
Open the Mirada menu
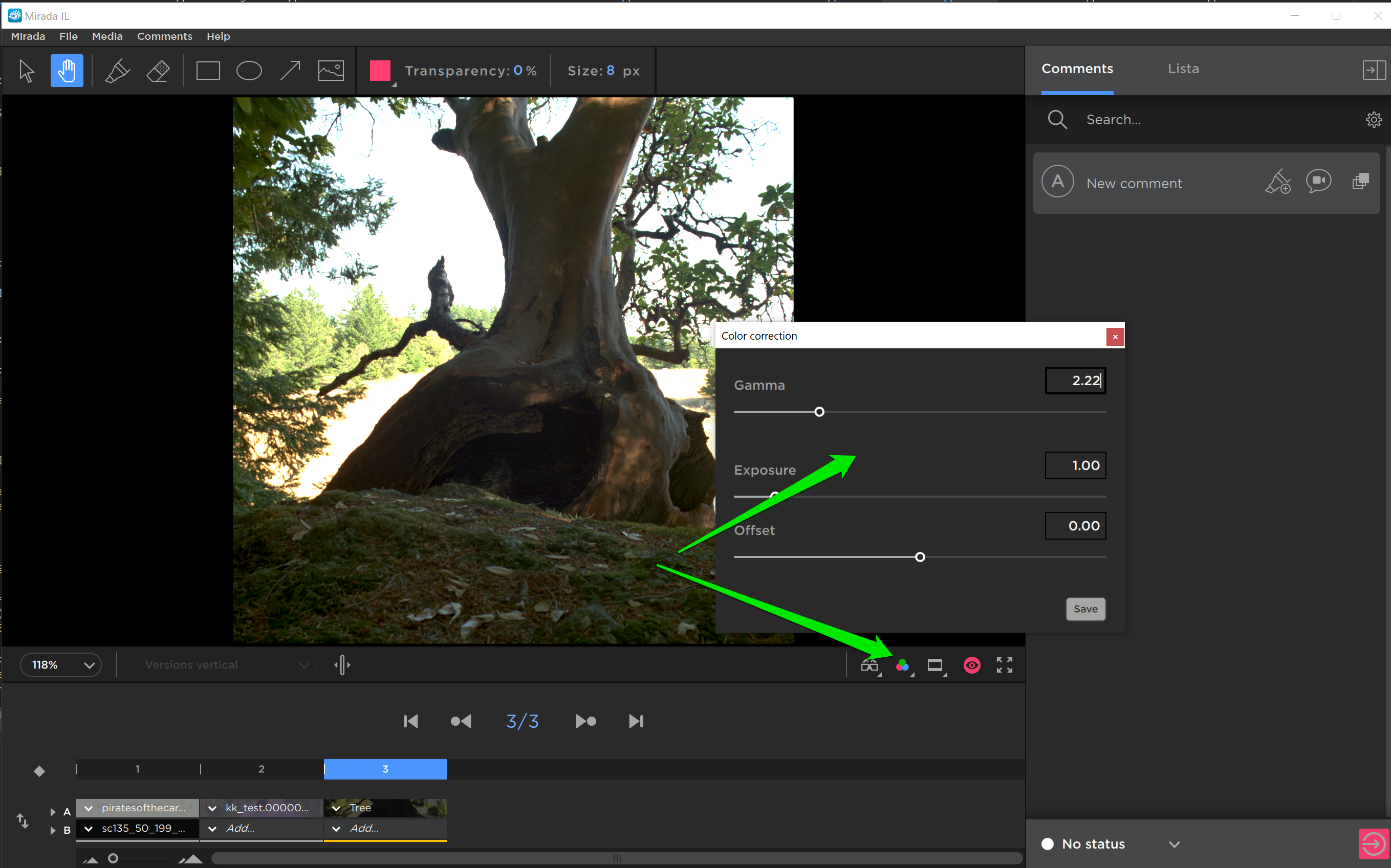coord(28,36)
